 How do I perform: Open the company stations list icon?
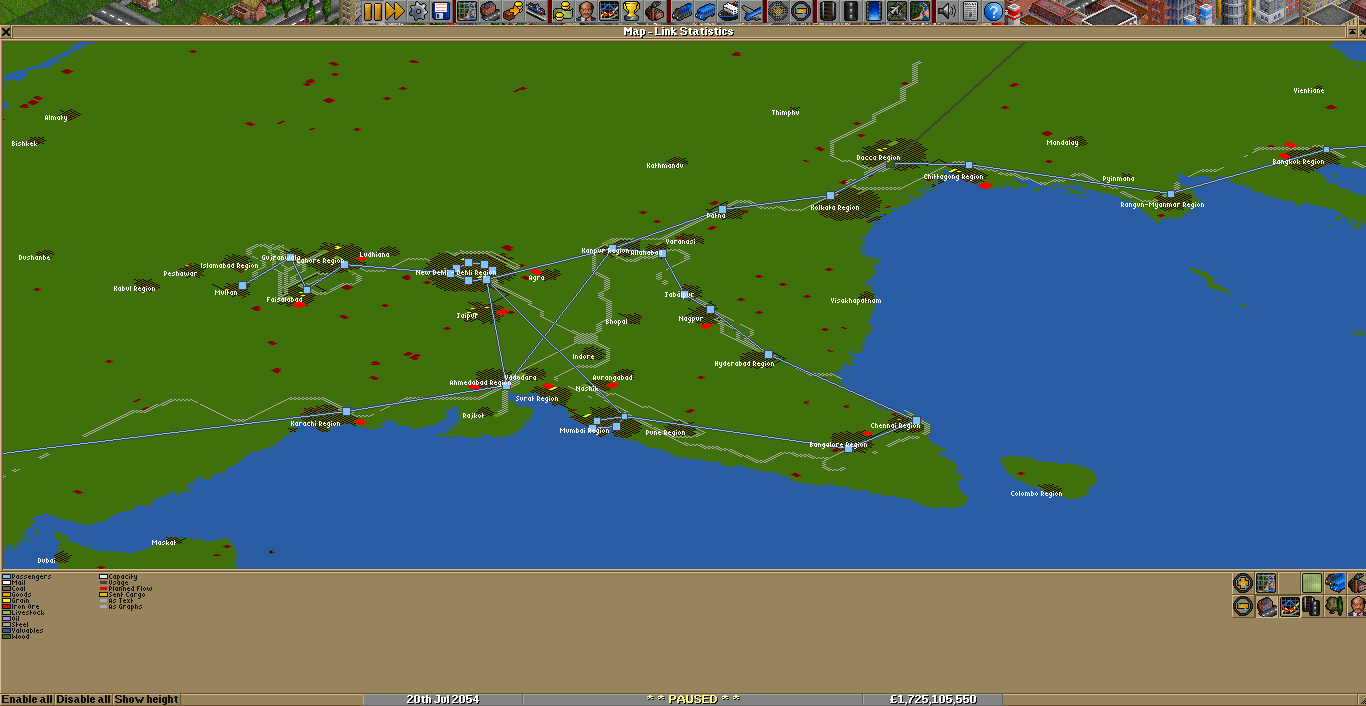point(537,12)
